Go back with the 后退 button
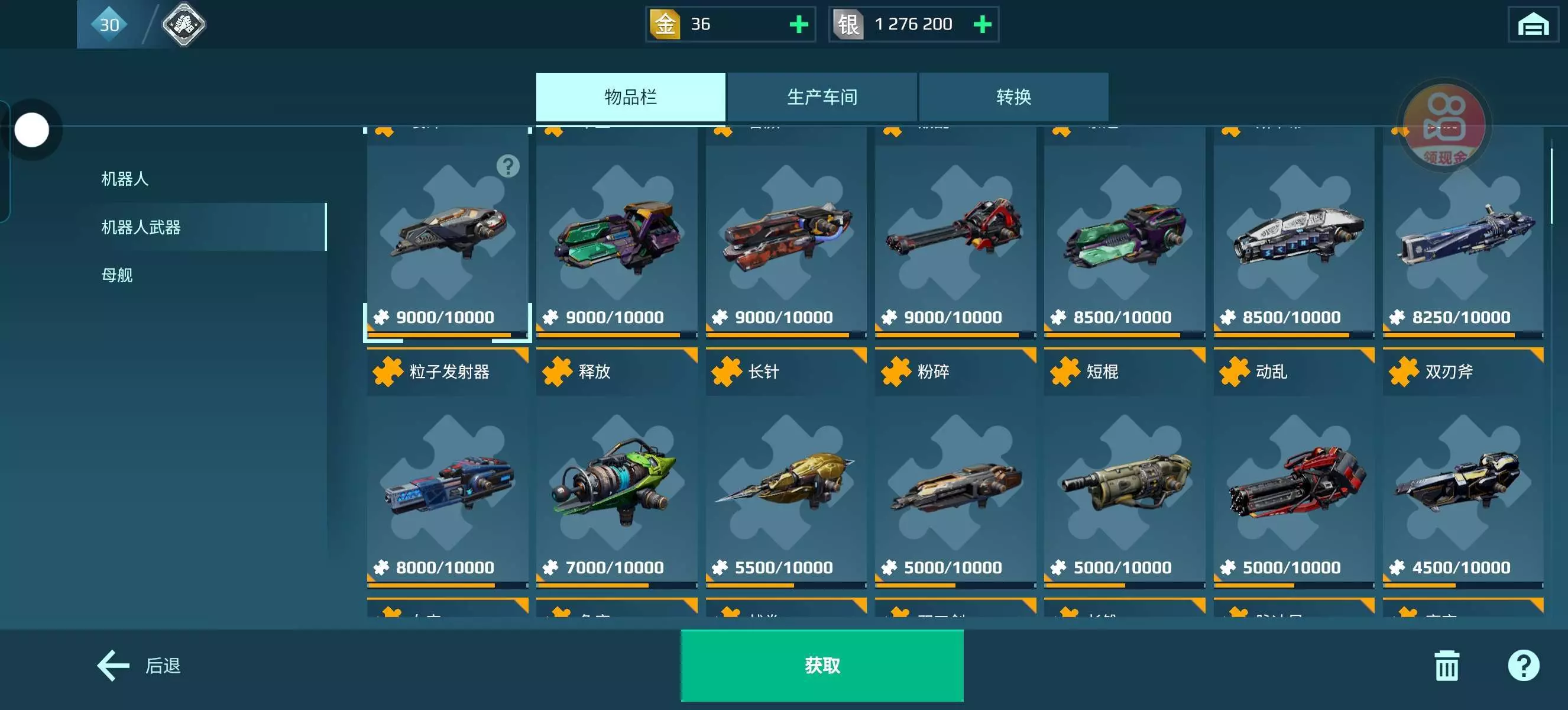Viewport: 1568px width, 710px height. tap(139, 665)
